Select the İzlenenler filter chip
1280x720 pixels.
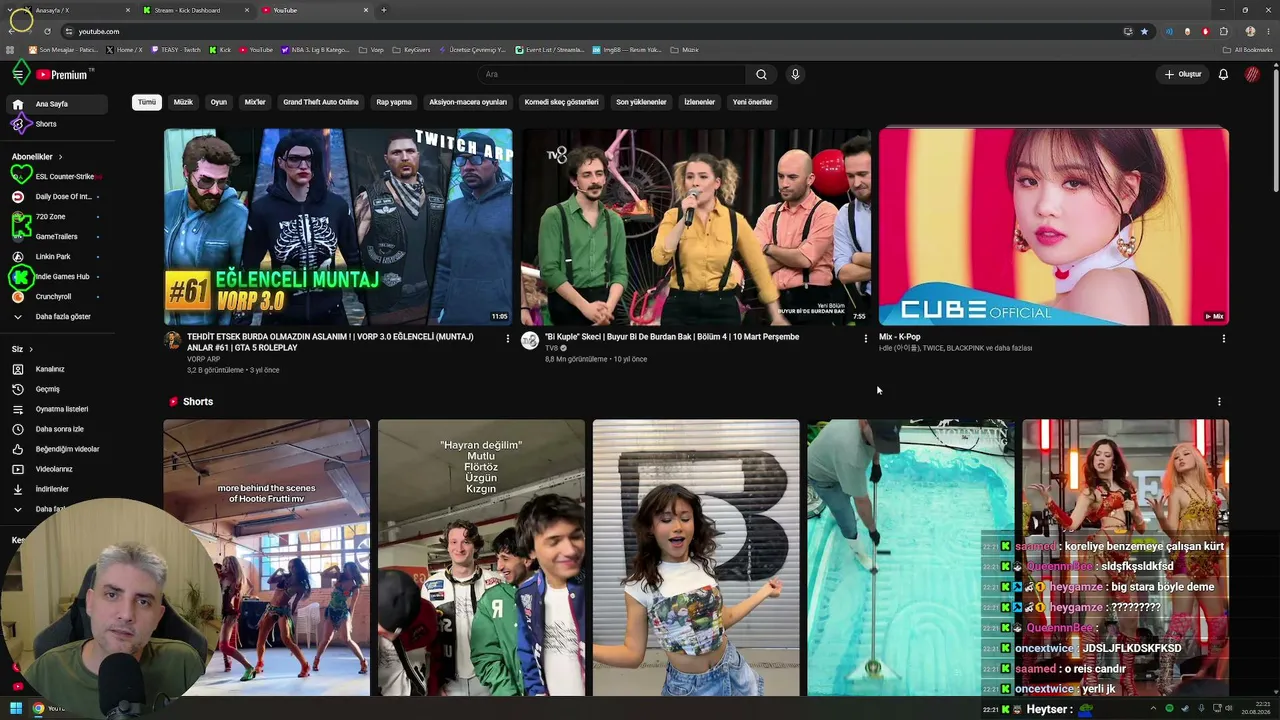tap(699, 102)
